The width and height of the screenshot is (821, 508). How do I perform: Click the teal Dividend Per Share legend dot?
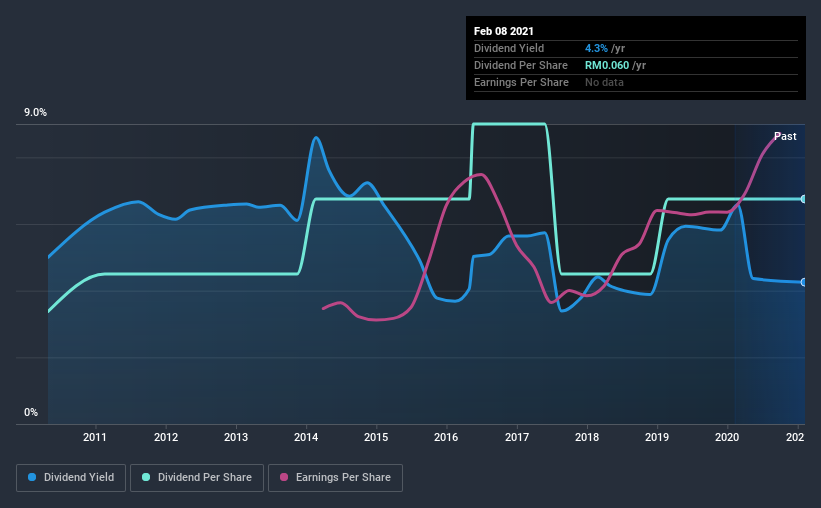[x=146, y=477]
